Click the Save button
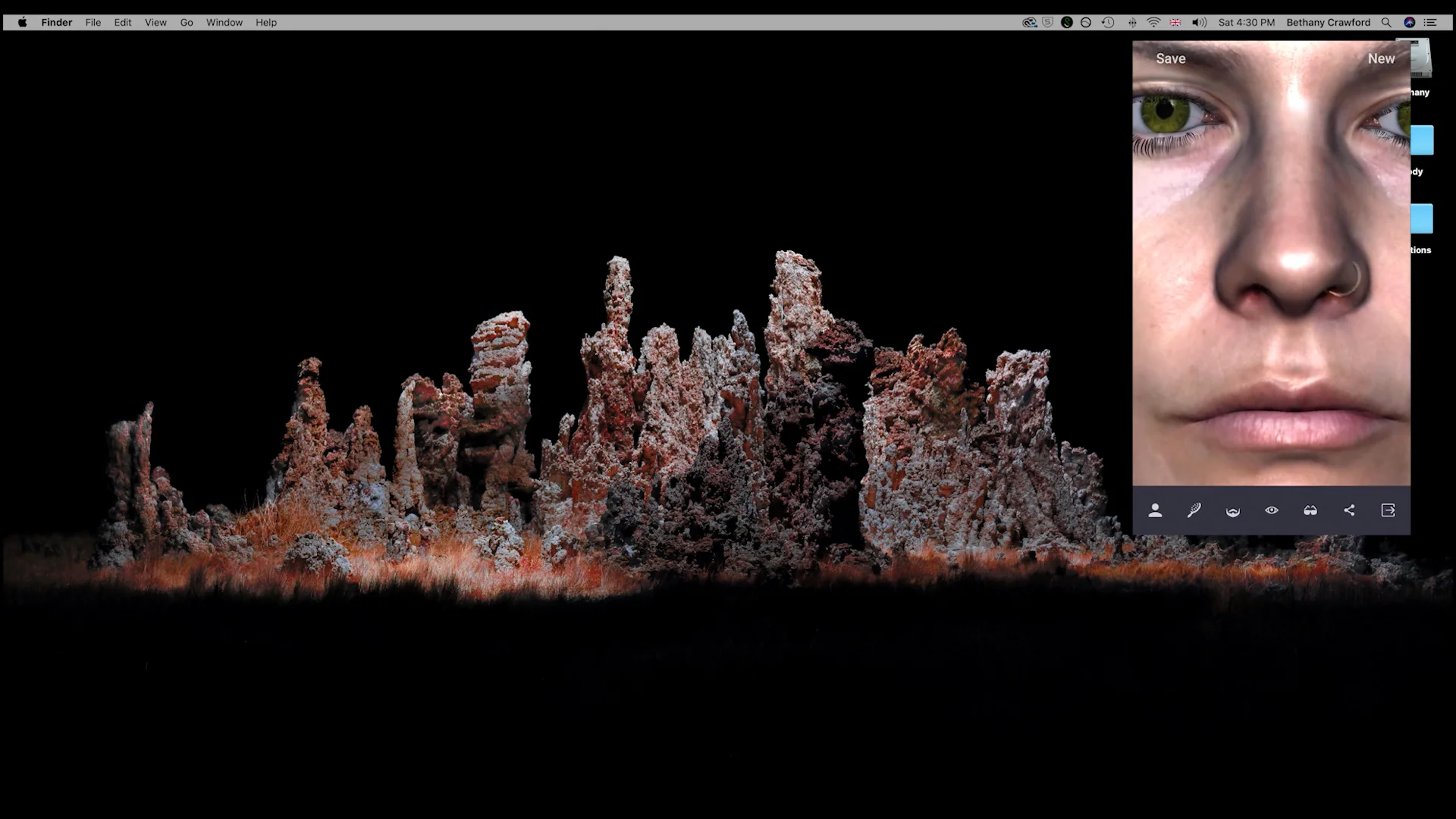The image size is (1456, 819). [1170, 58]
